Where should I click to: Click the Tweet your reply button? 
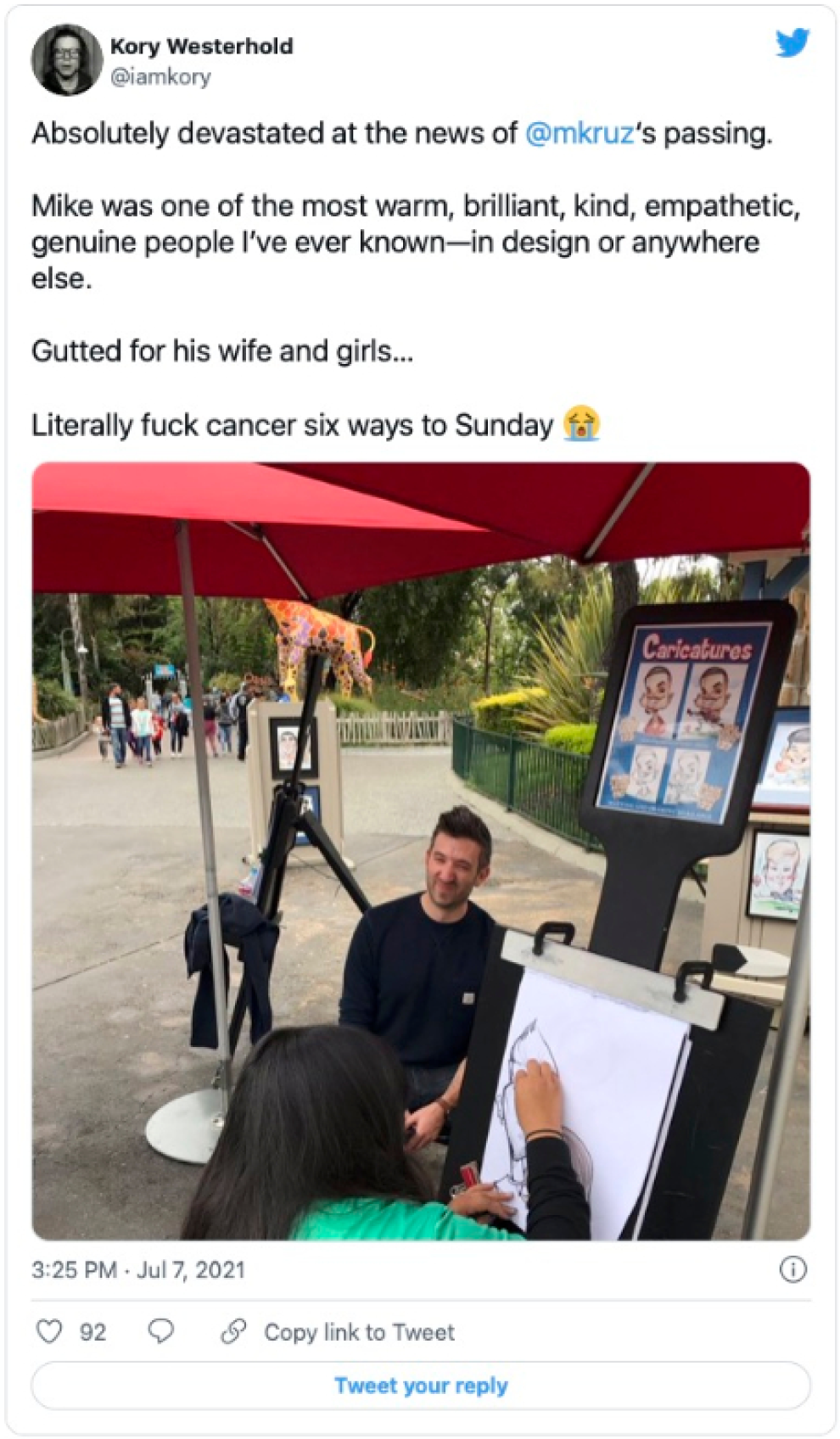click(x=421, y=1386)
